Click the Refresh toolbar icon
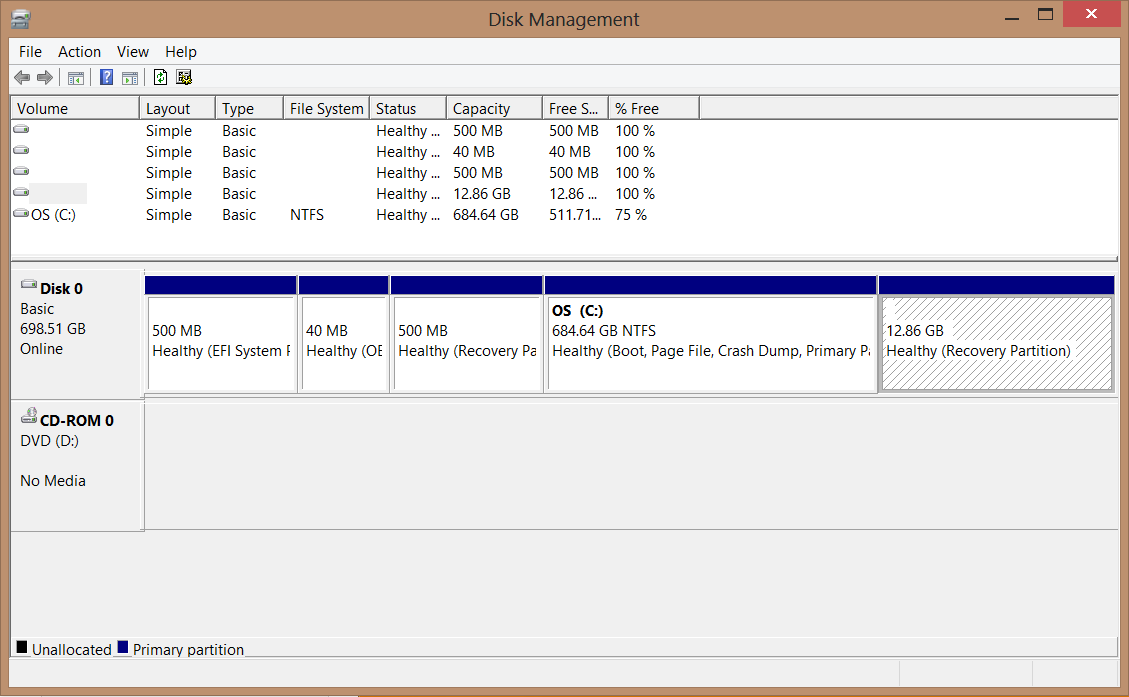The width and height of the screenshot is (1129, 697). [160, 78]
